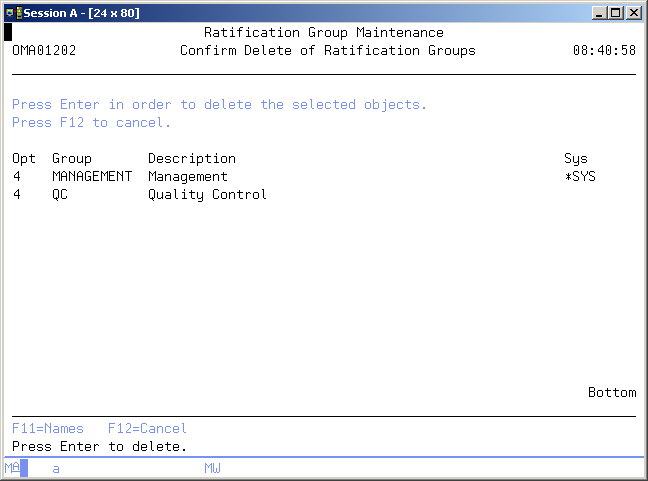Click the Description column header
This screenshot has width=648, height=481.
pyautogui.click(x=191, y=159)
